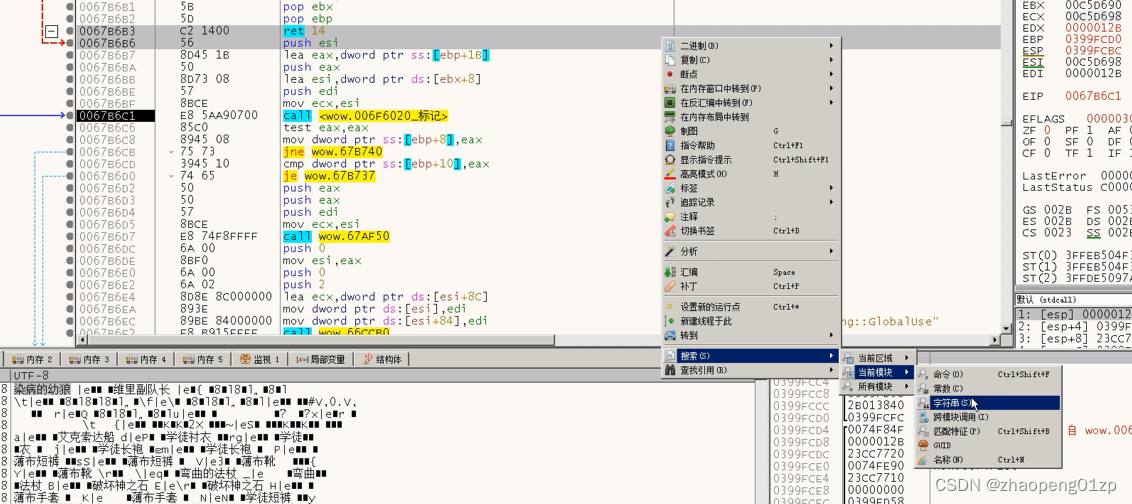Viewport: 1132px width, 504px height.
Task: Search for 命令 in the current module
Action: tap(988, 374)
